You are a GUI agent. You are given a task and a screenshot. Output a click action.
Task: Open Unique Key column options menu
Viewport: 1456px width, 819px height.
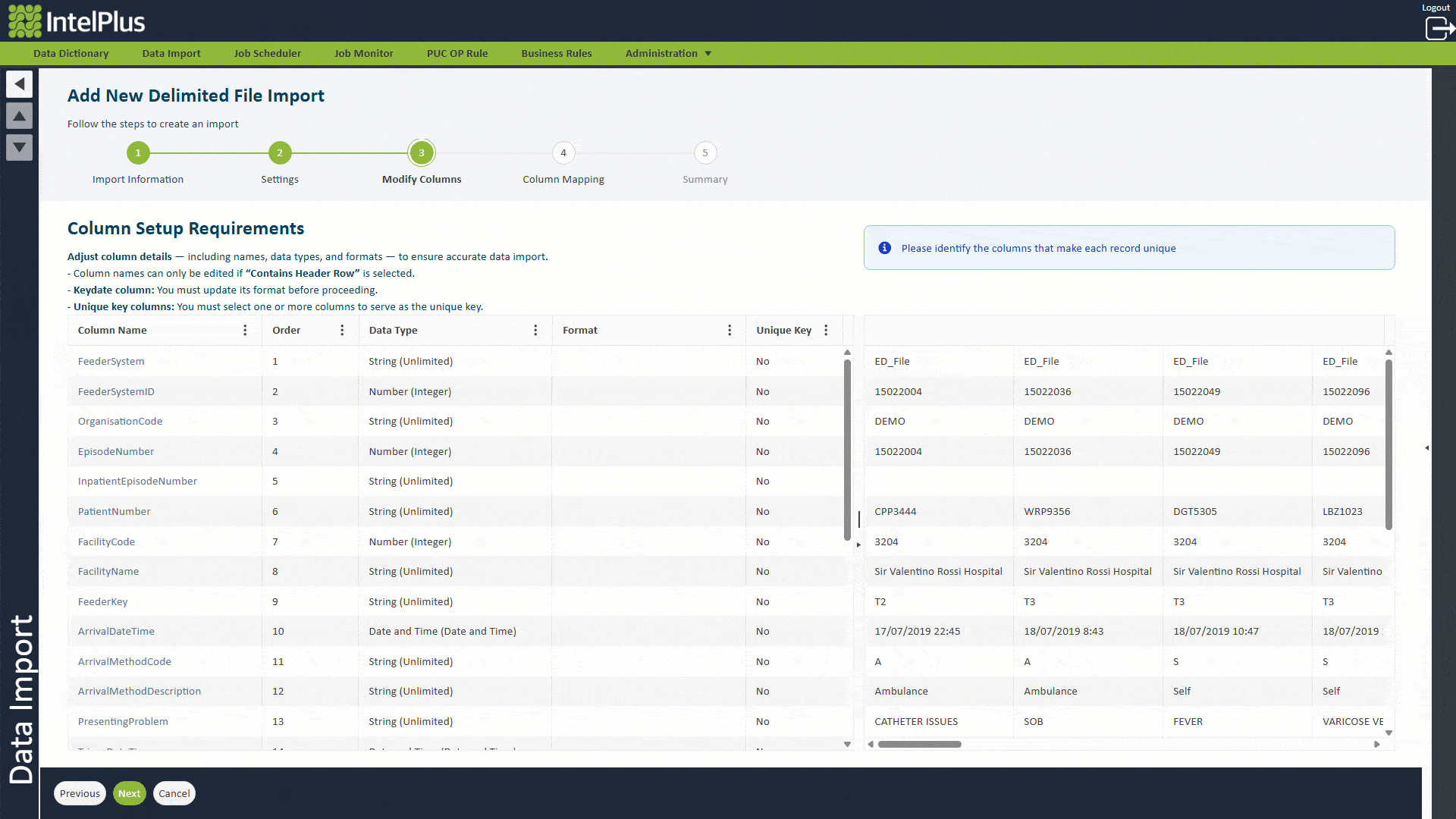pos(826,331)
